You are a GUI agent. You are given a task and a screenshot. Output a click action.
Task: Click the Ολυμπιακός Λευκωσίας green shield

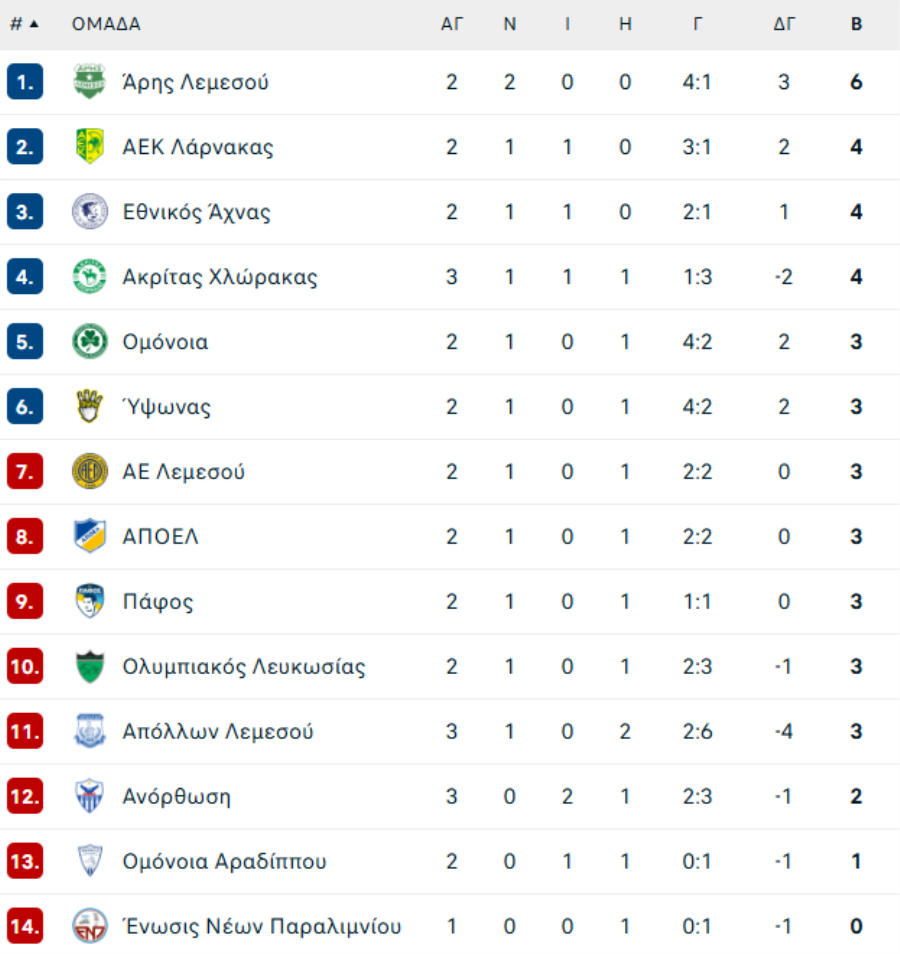(x=89, y=666)
